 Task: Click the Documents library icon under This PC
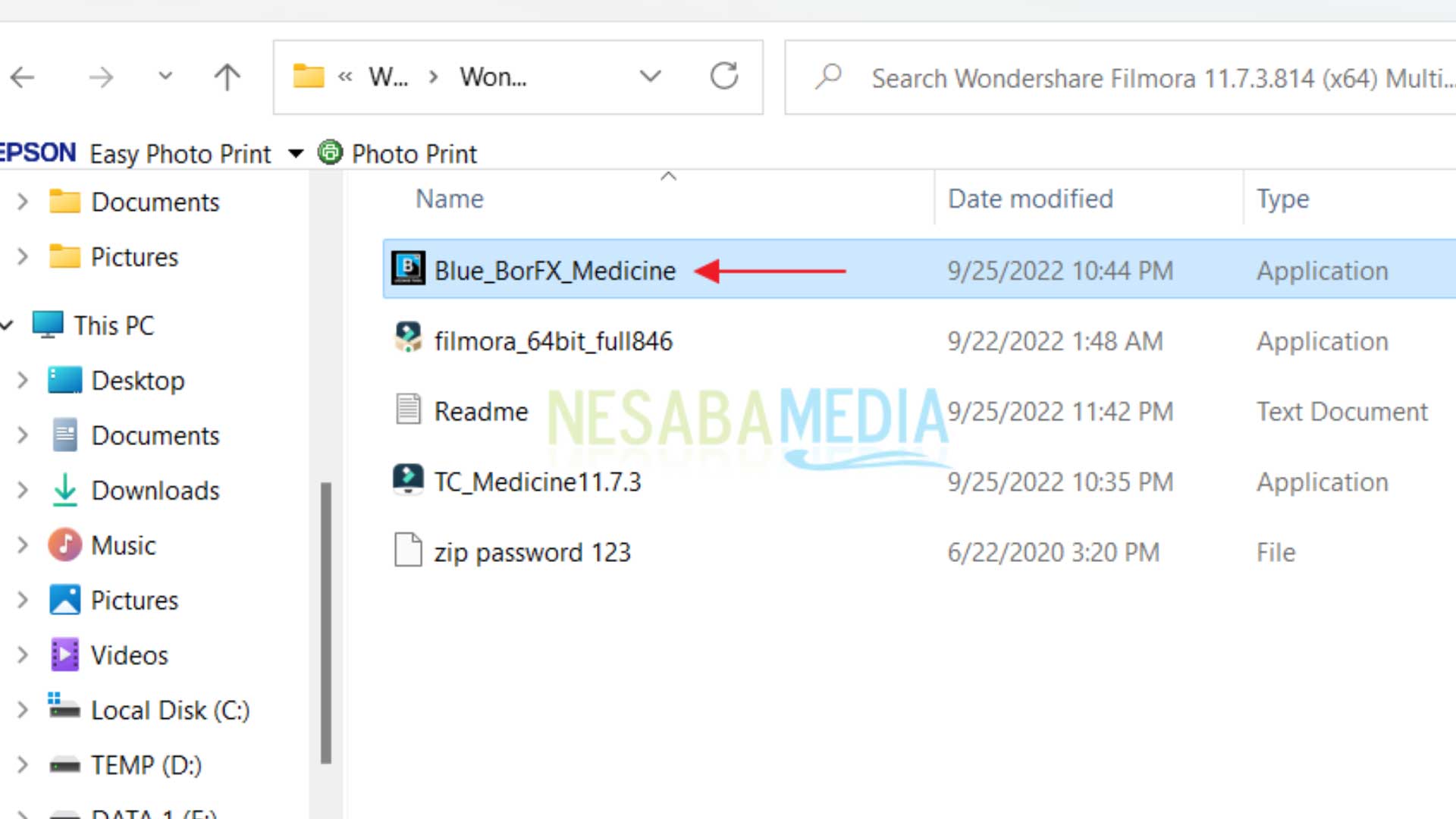64,435
